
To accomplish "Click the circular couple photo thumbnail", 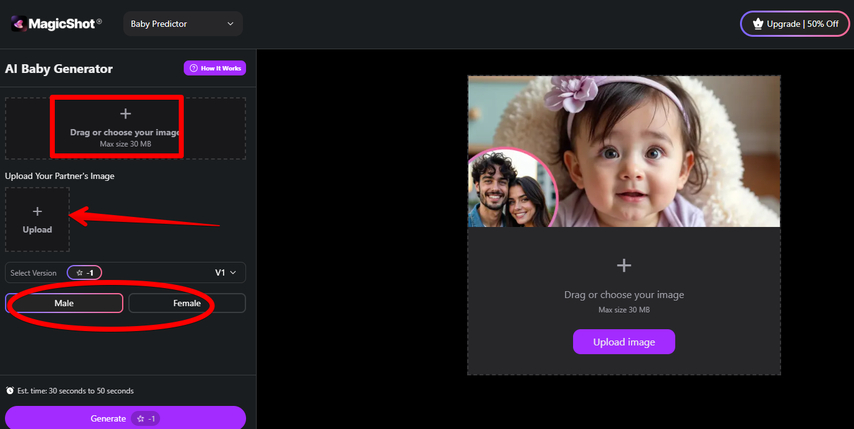I will point(511,188).
